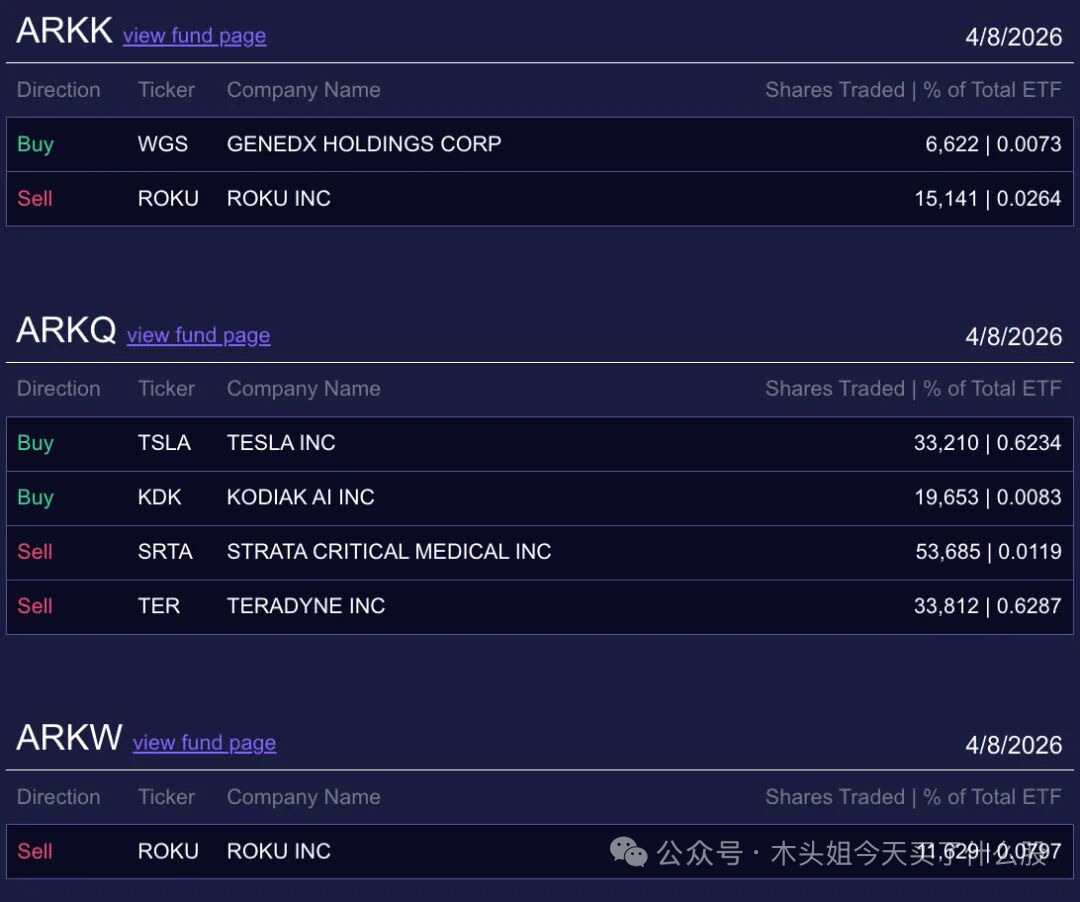Click STRATA CRITICAL MEDICAL INC name
Image resolution: width=1080 pixels, height=902 pixels.
[x=389, y=551]
